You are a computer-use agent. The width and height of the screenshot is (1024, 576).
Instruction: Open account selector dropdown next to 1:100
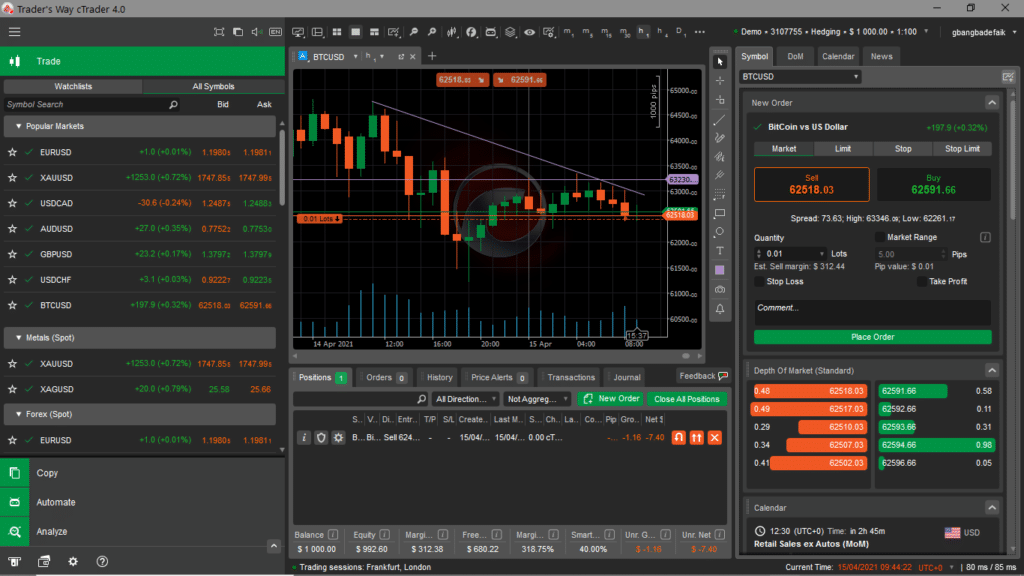pos(926,31)
